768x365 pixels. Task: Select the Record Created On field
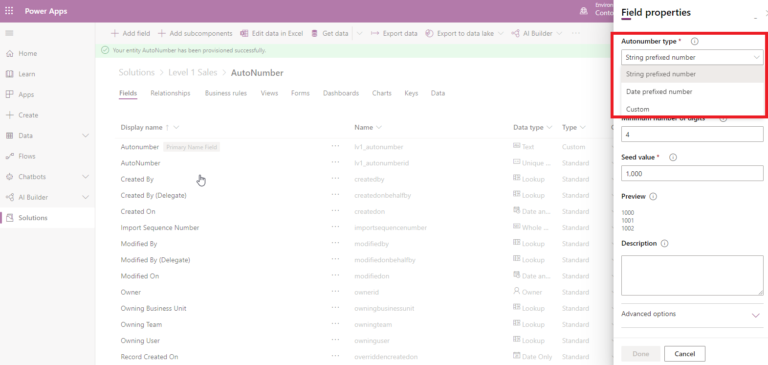[149, 357]
